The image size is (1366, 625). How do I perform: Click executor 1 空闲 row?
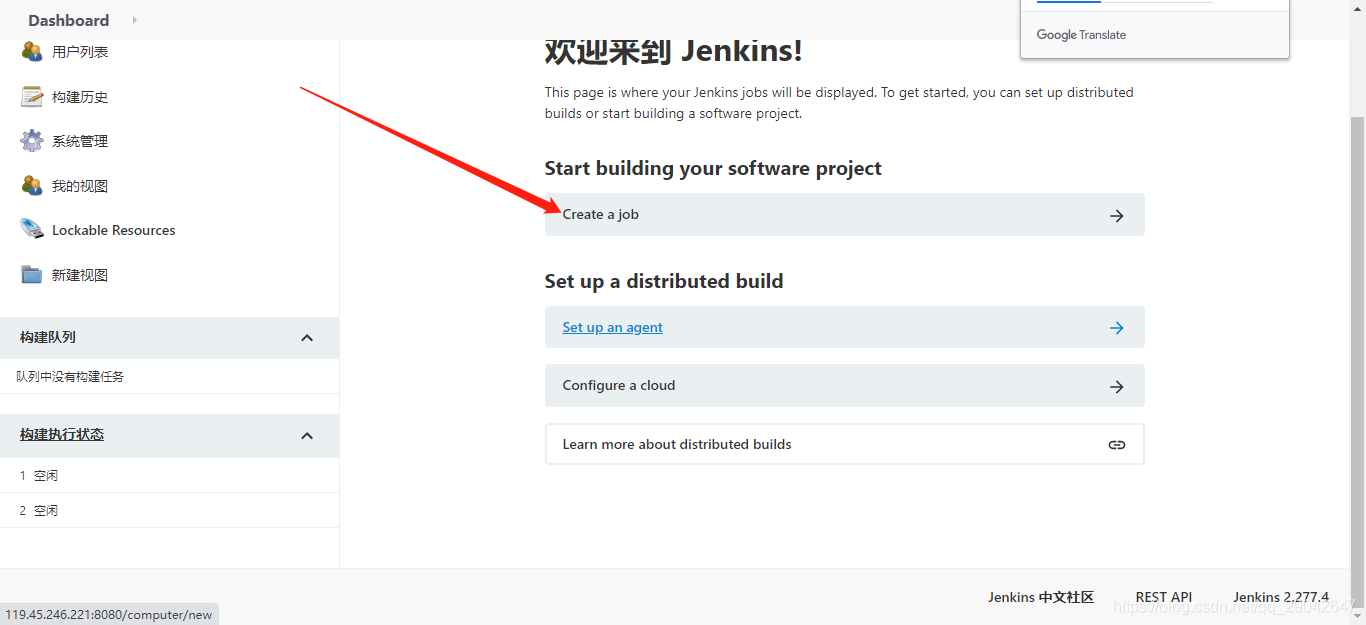click(169, 476)
